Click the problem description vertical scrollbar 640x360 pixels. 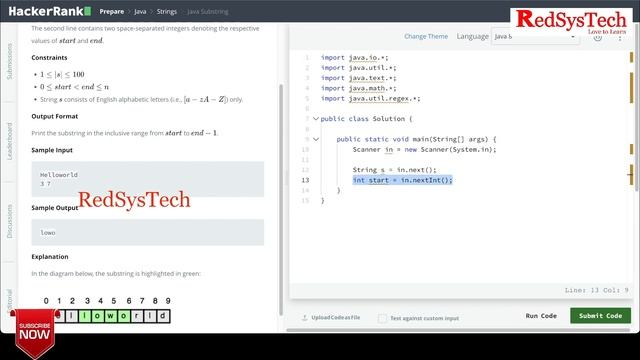[281, 200]
